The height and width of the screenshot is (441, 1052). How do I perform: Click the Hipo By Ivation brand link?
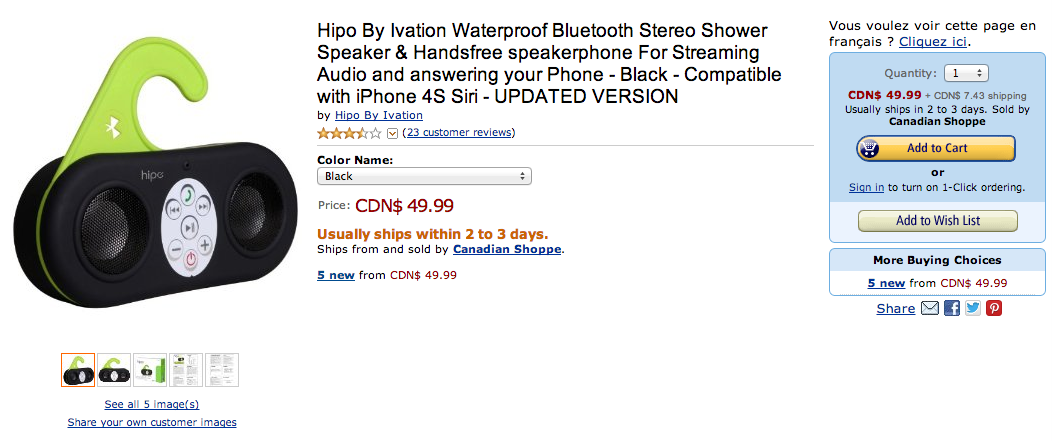coord(379,115)
